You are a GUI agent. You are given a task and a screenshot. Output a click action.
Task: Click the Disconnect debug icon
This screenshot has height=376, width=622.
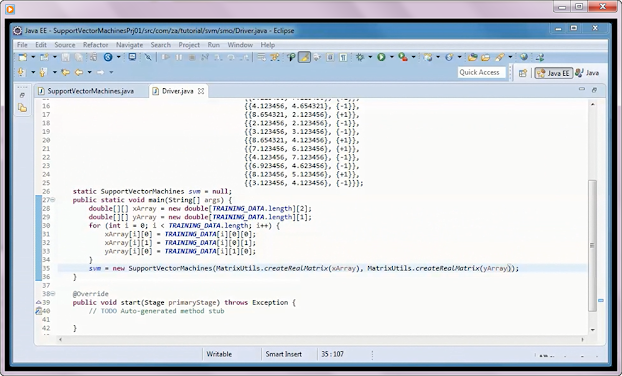click(x=205, y=58)
